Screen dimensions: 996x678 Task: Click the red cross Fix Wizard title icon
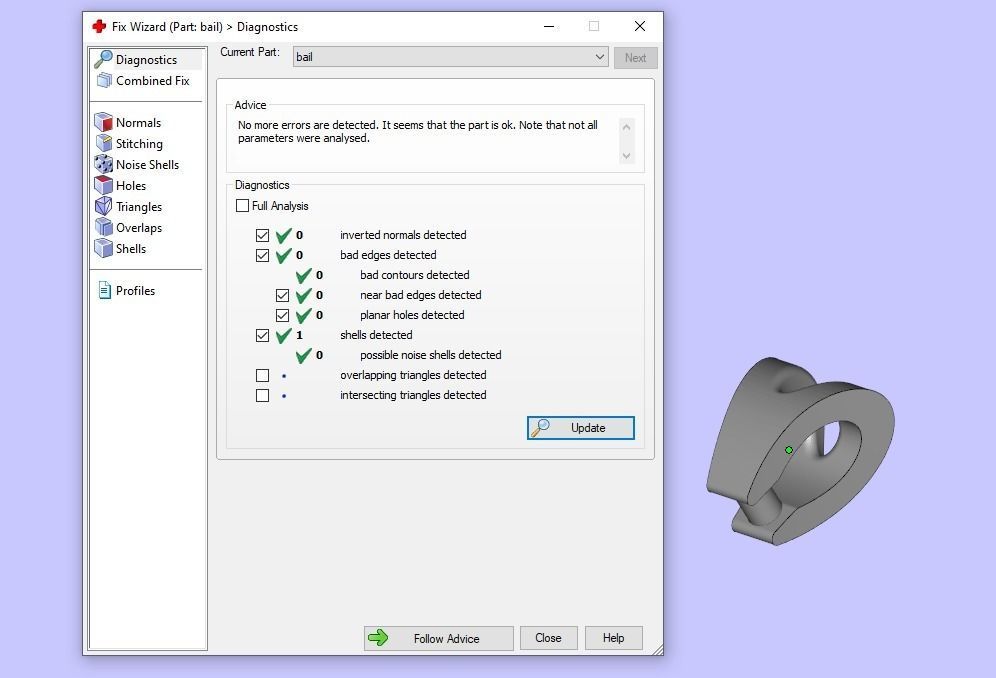[x=99, y=26]
